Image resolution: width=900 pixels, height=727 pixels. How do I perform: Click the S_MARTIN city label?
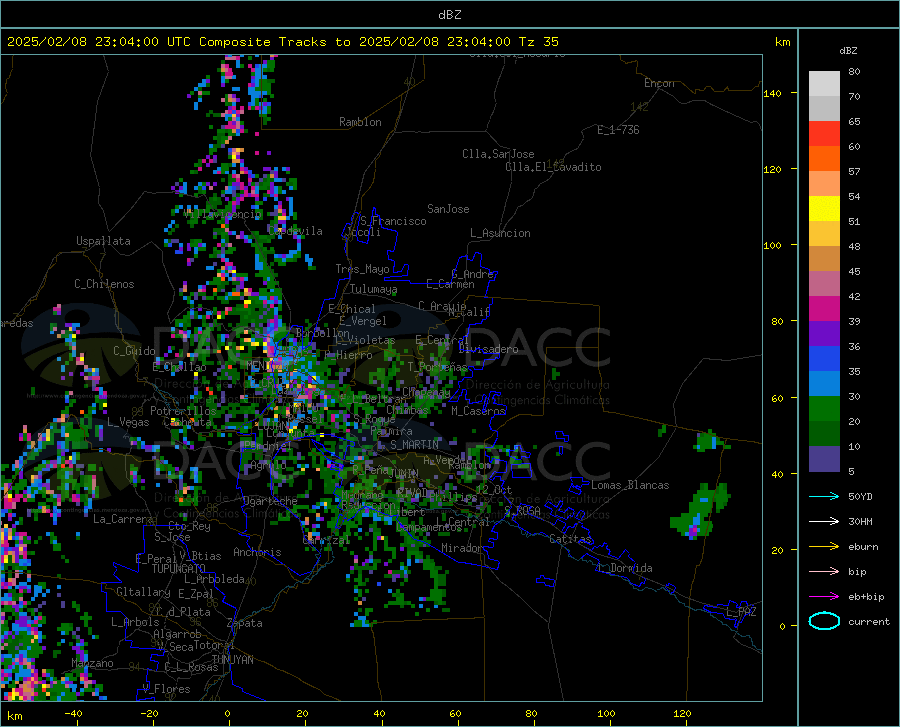(414, 445)
